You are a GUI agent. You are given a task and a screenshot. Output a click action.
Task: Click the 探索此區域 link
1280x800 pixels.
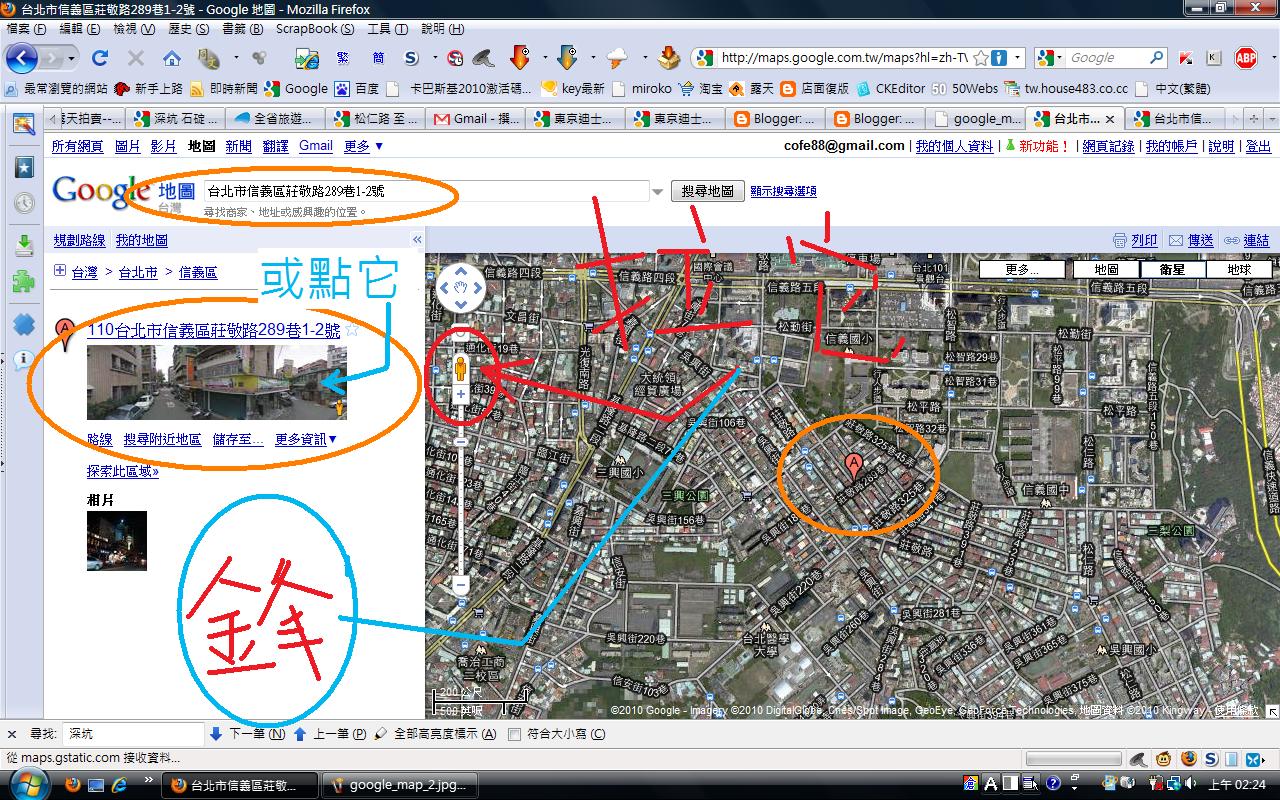[122, 471]
